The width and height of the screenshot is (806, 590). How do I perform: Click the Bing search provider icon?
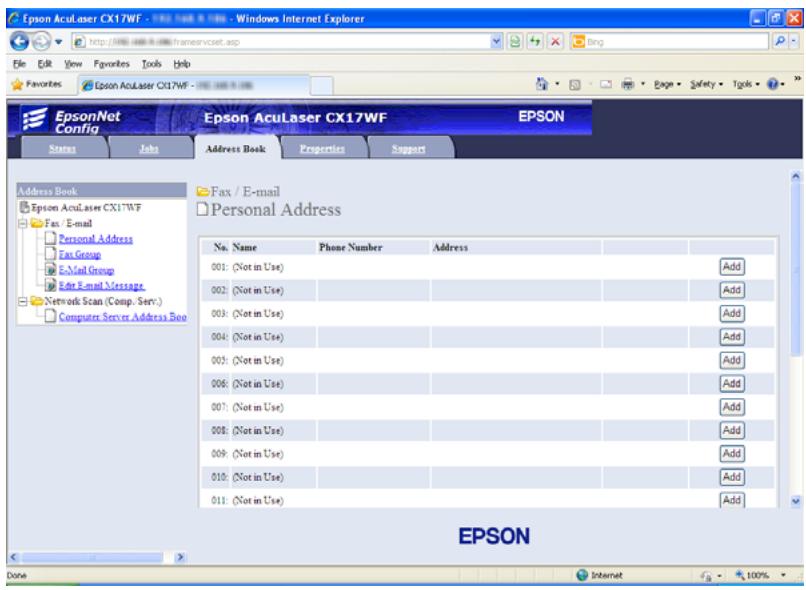(x=579, y=41)
